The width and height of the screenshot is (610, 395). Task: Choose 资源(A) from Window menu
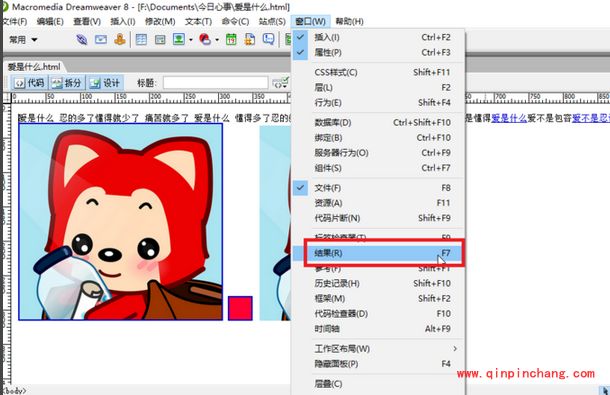378,203
